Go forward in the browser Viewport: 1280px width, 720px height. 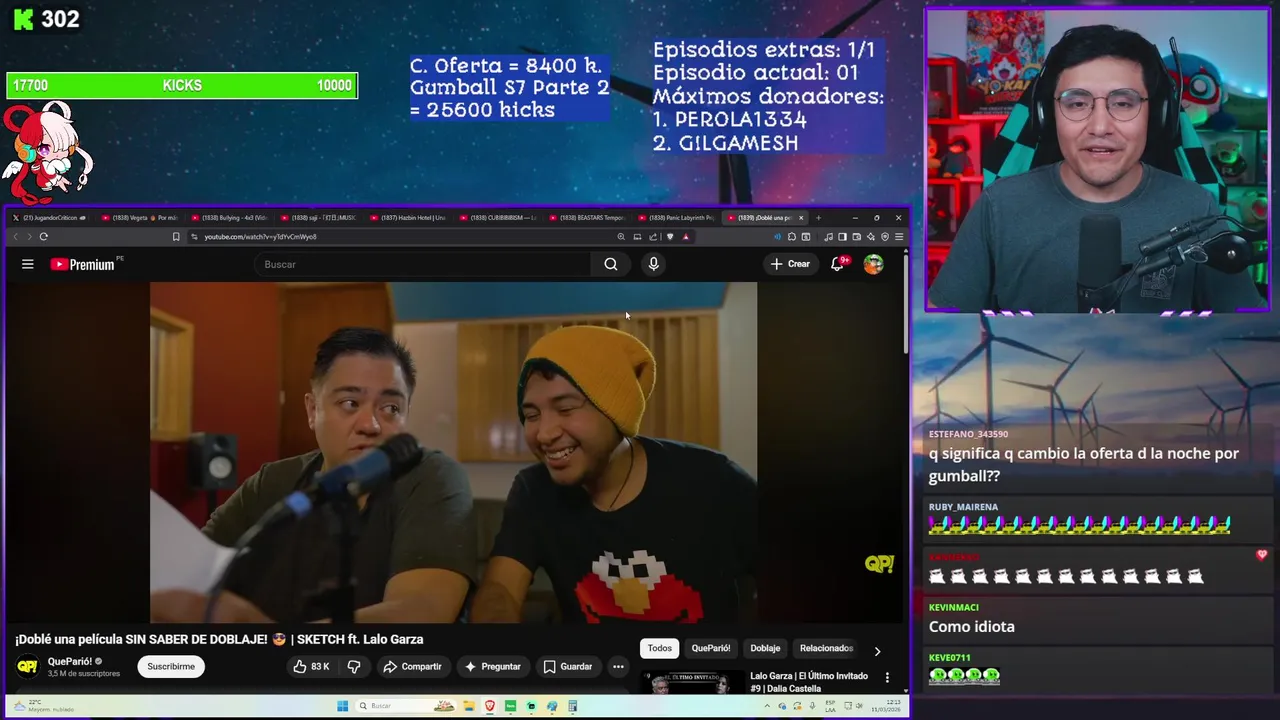(29, 237)
